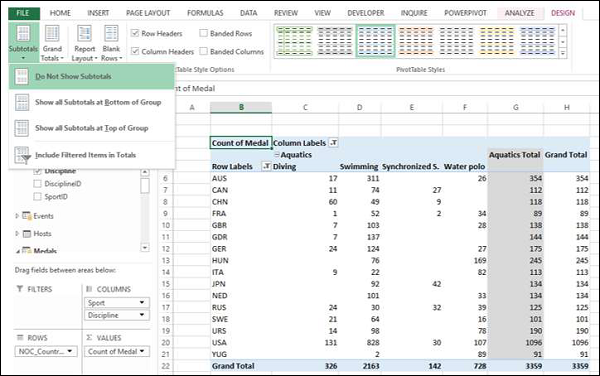Select column B header

[241, 107]
